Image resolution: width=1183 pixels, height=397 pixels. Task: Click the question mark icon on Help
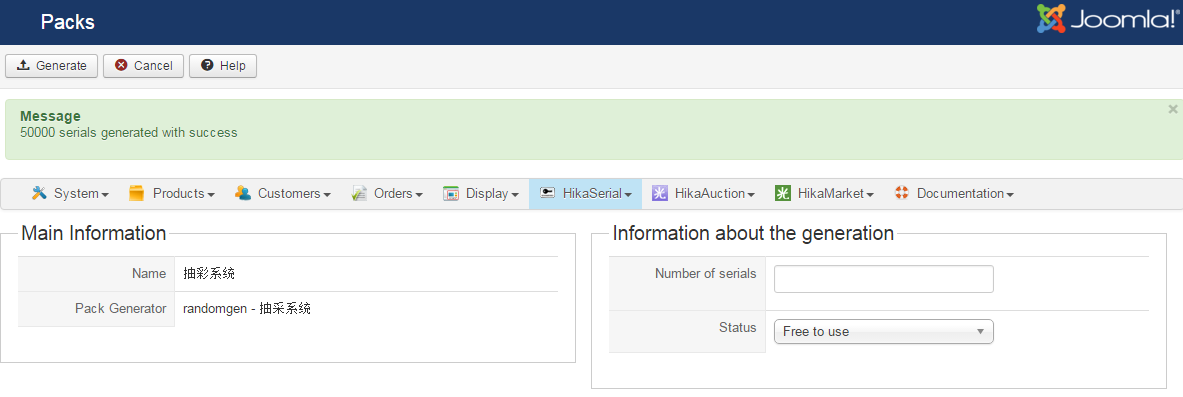pos(207,66)
